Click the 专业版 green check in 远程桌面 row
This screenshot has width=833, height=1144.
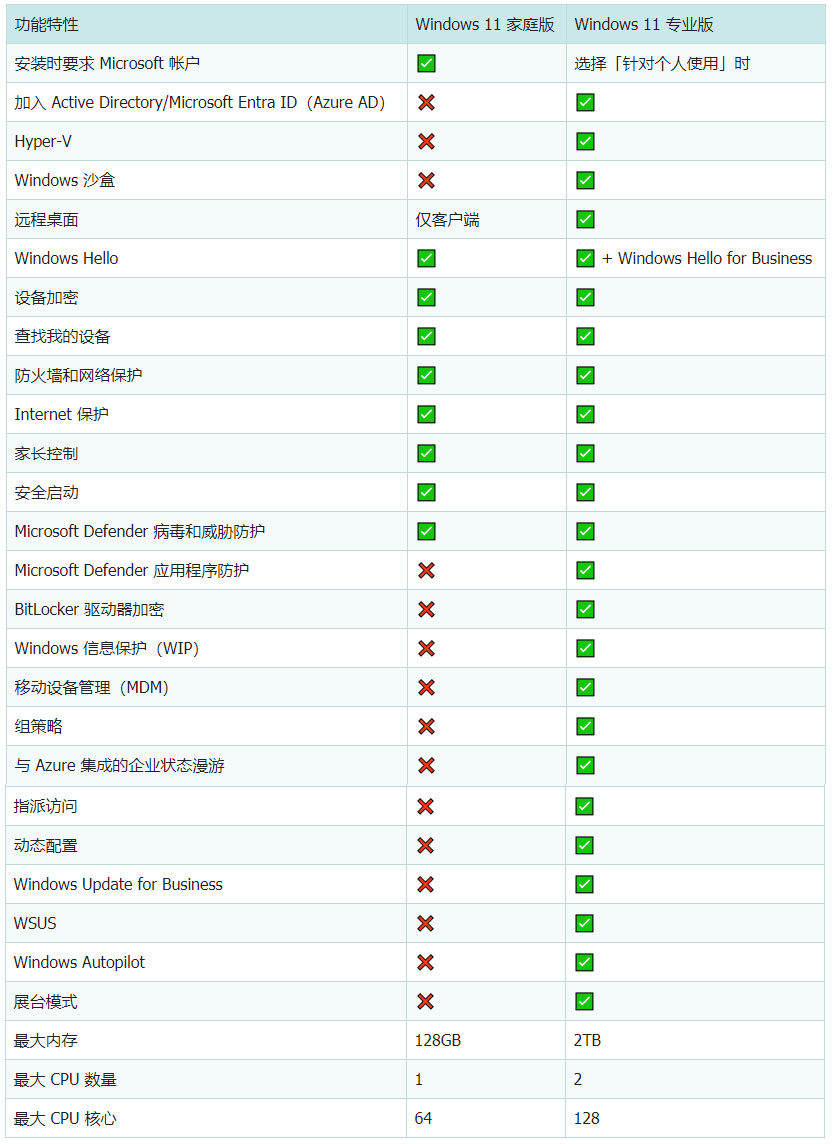point(585,220)
